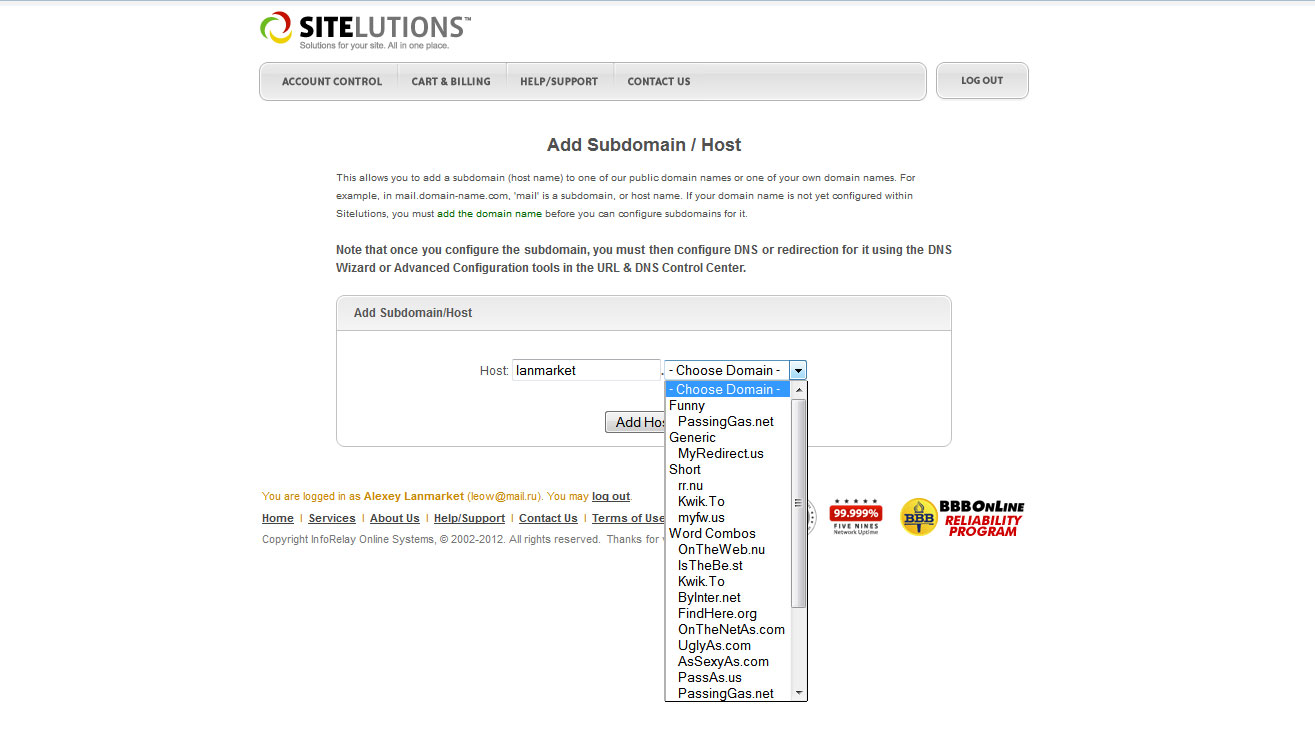Open the BBBOnline Reliability Program badge

click(962, 517)
